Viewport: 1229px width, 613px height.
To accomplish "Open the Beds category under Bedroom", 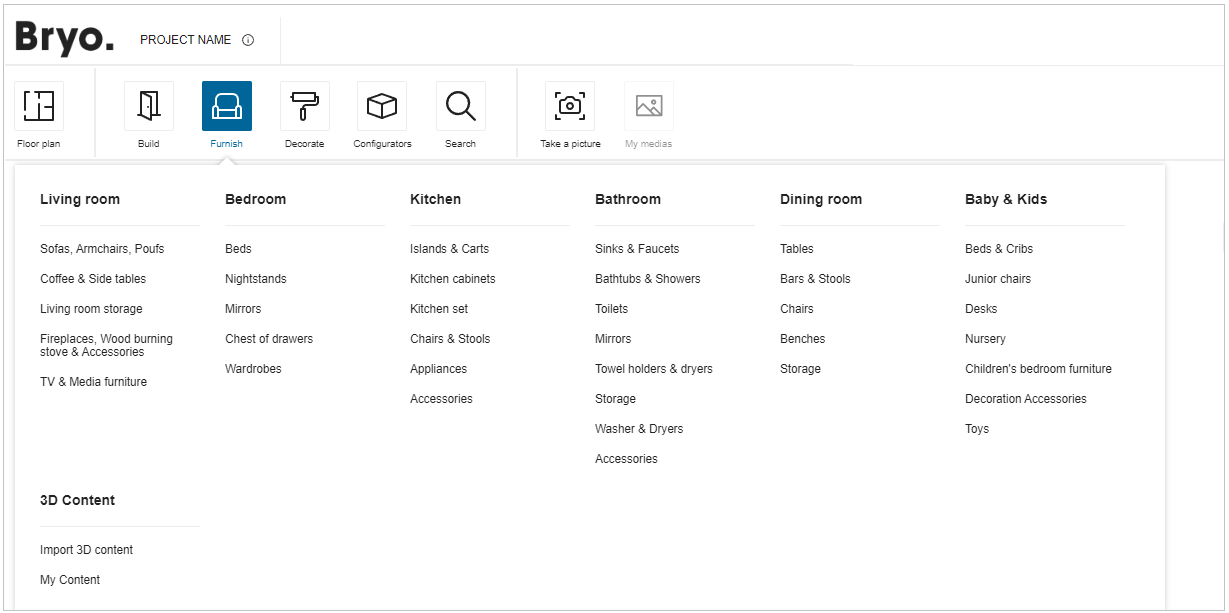I will click(x=238, y=249).
